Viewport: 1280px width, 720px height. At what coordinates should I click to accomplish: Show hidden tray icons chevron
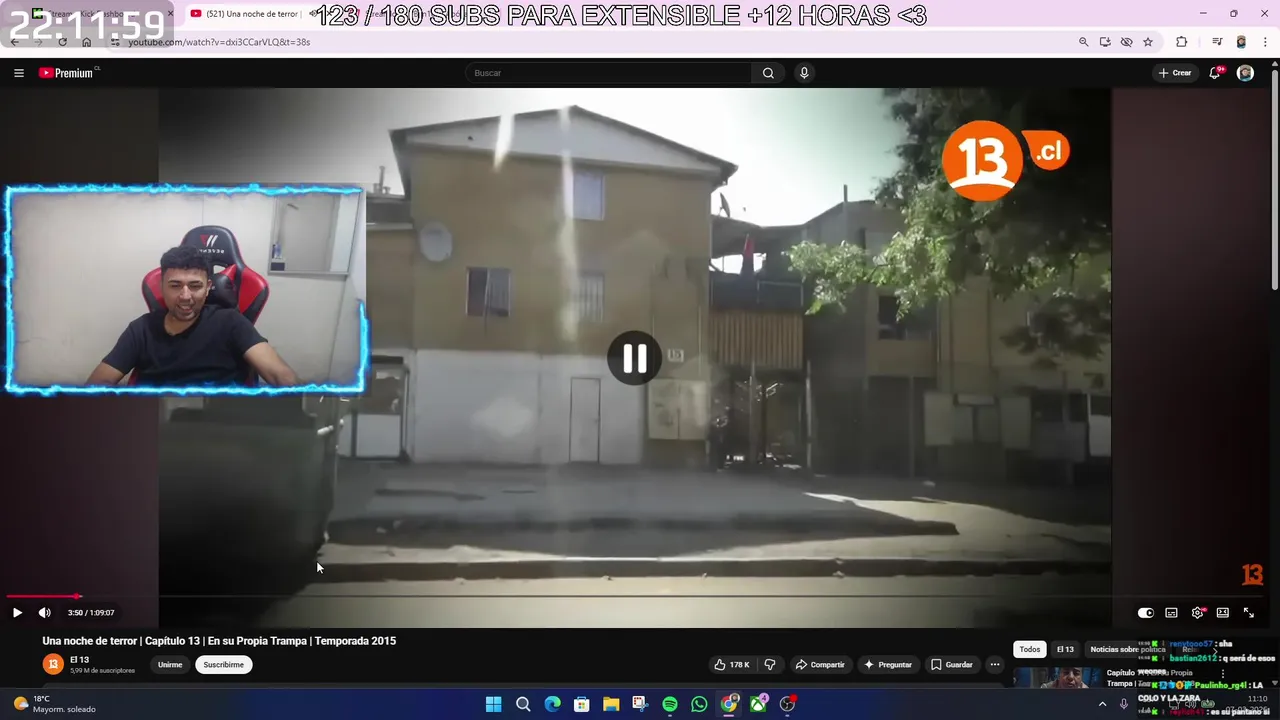click(x=1103, y=704)
